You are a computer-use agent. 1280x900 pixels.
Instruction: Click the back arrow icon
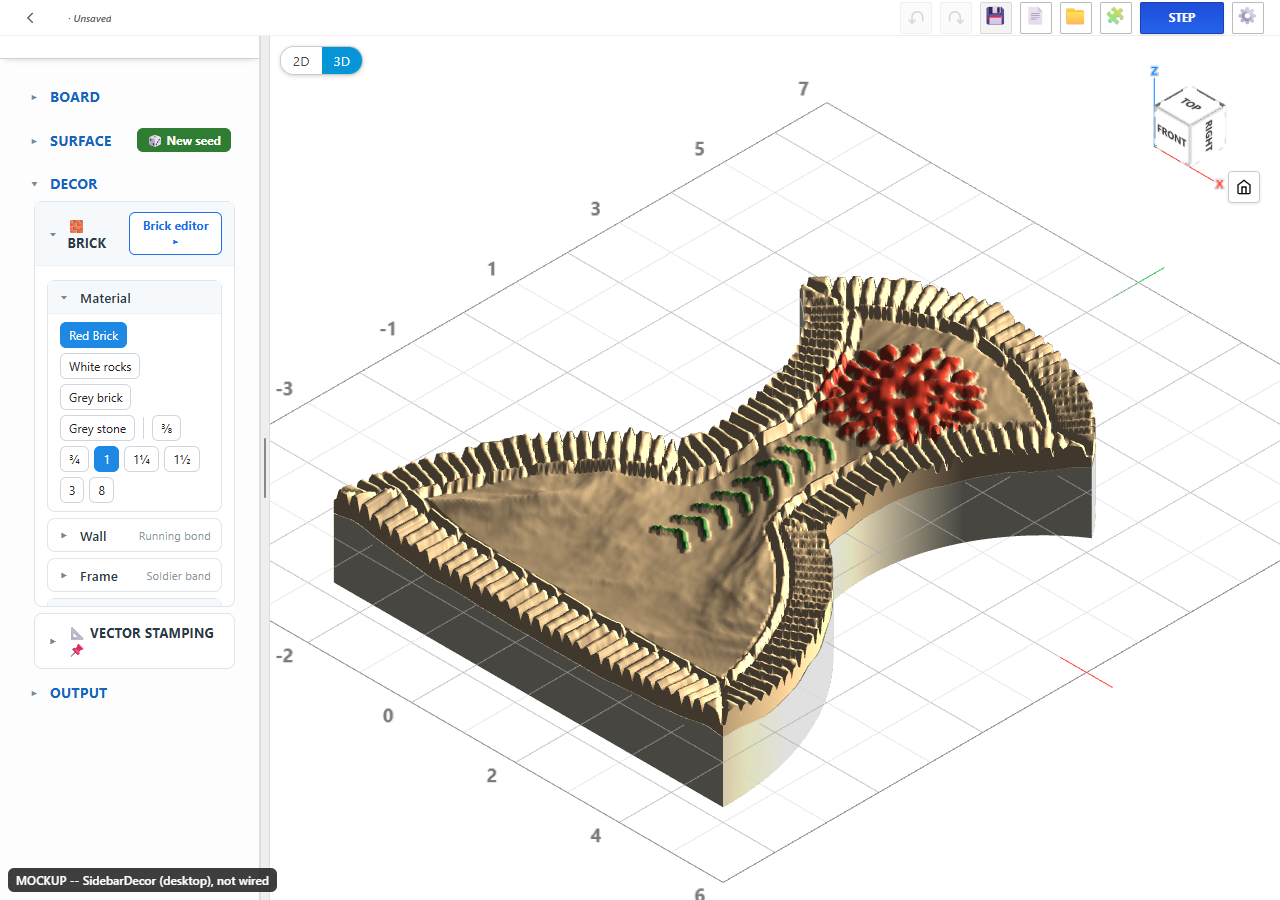30,18
